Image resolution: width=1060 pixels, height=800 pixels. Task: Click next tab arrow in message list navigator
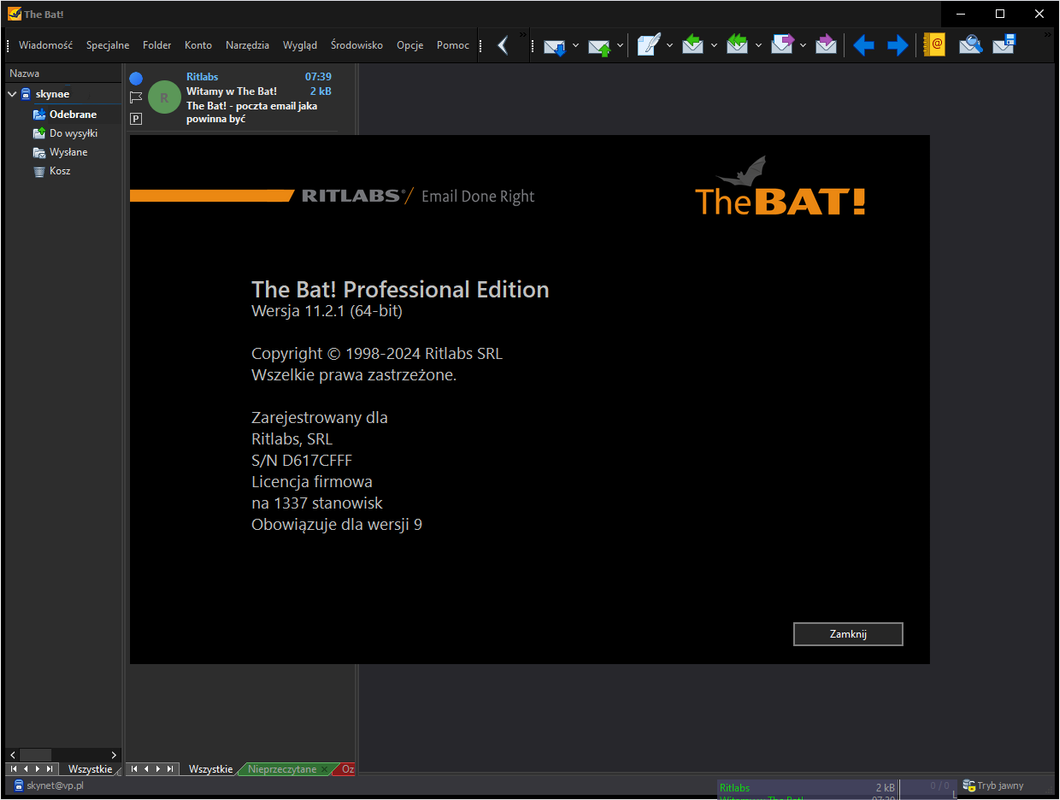[x=158, y=769]
